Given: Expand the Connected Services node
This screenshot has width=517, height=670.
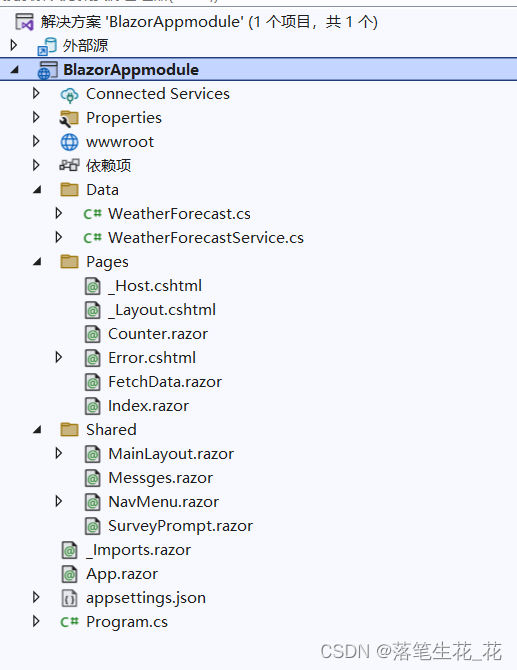Looking at the screenshot, I should click(36, 93).
